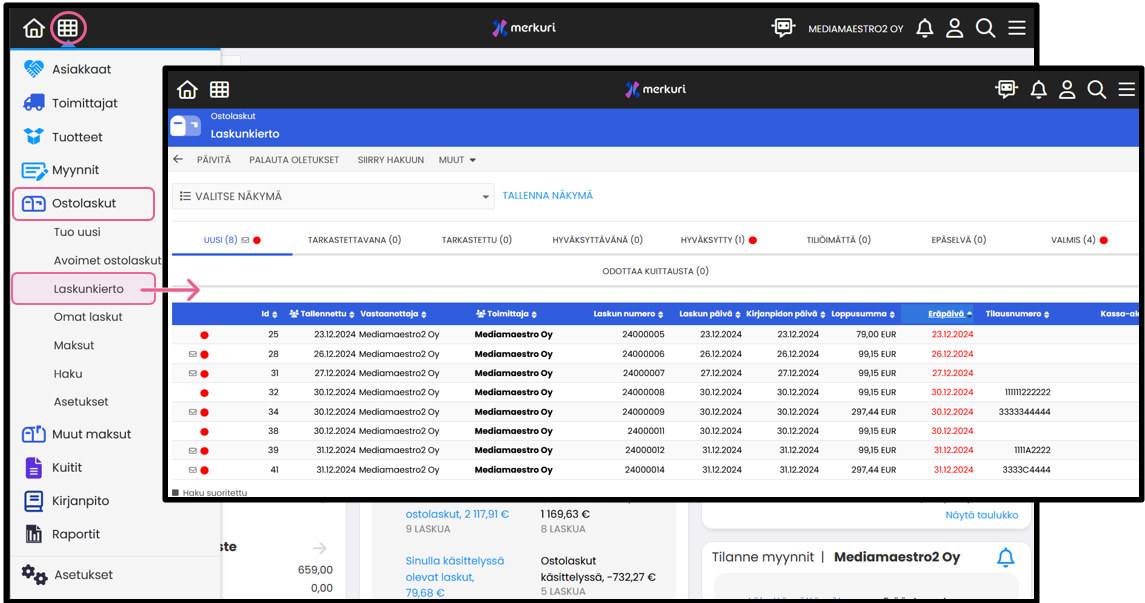The image size is (1145, 603).
Task: Sort table by Eräpäivä column
Action: pyautogui.click(x=944, y=314)
